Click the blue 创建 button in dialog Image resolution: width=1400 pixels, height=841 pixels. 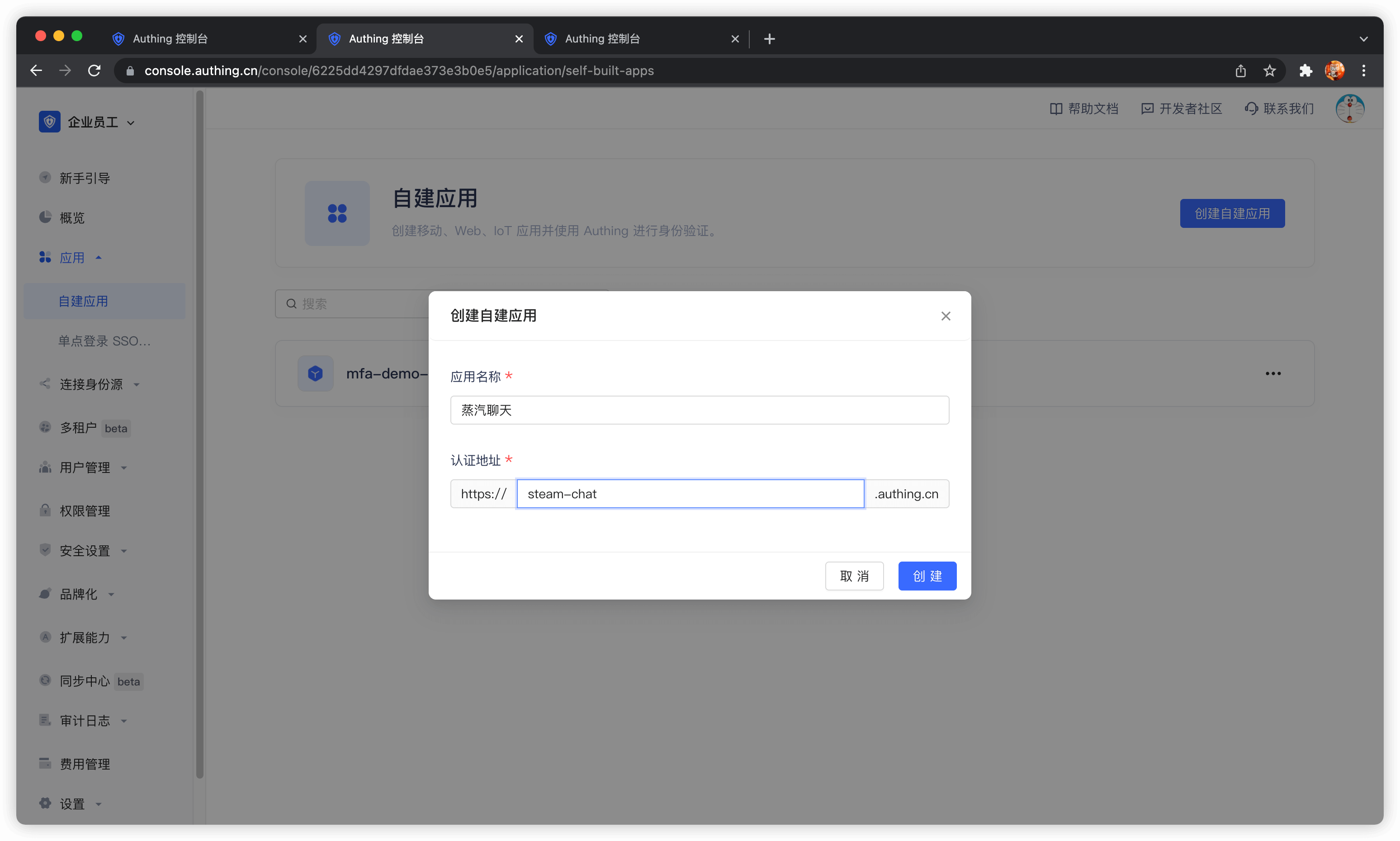click(927, 576)
